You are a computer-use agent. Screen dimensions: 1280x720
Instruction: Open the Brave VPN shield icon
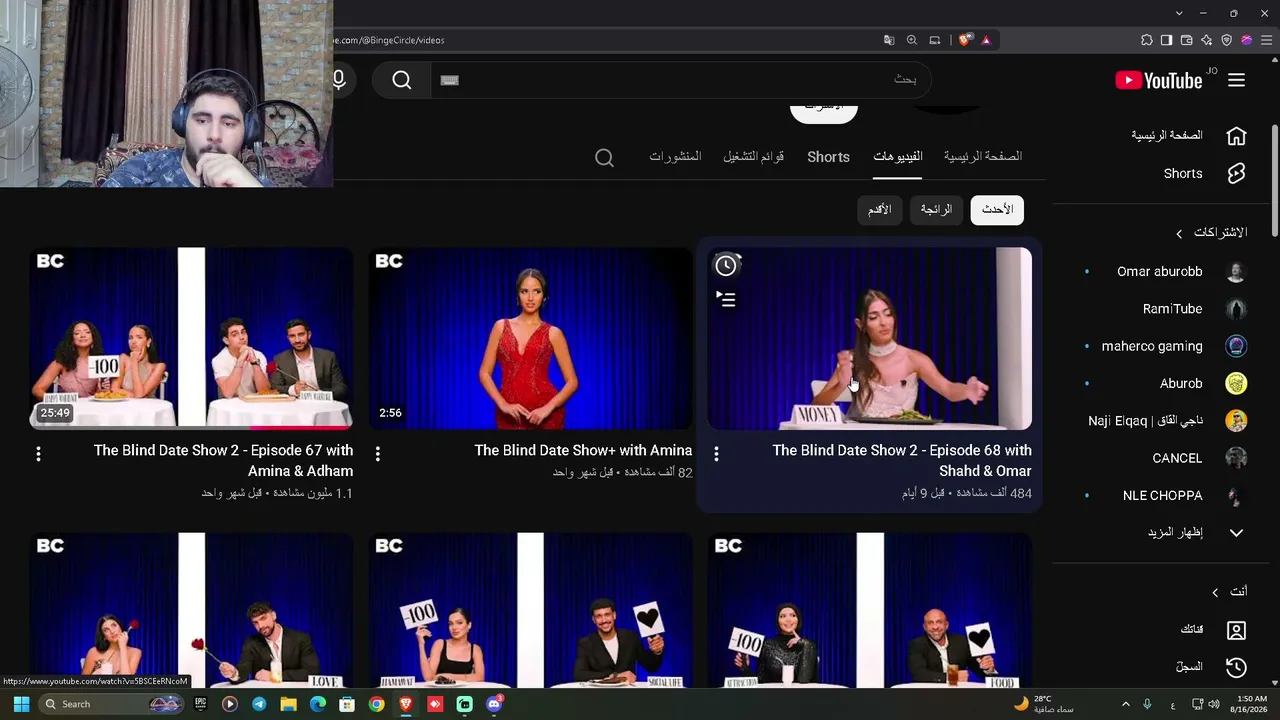[x=1227, y=40]
